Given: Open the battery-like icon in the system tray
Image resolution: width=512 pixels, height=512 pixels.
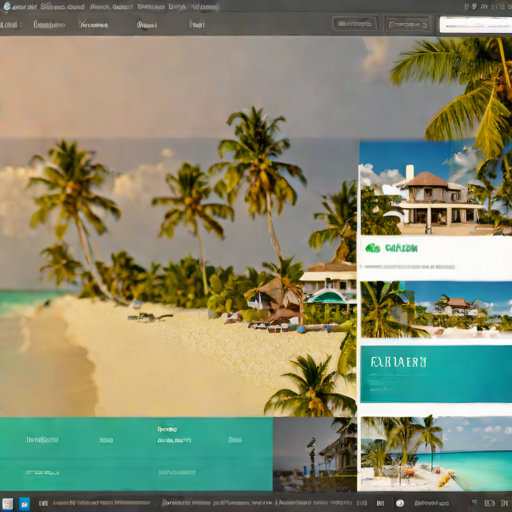Looking at the screenshot, I should [489, 503].
